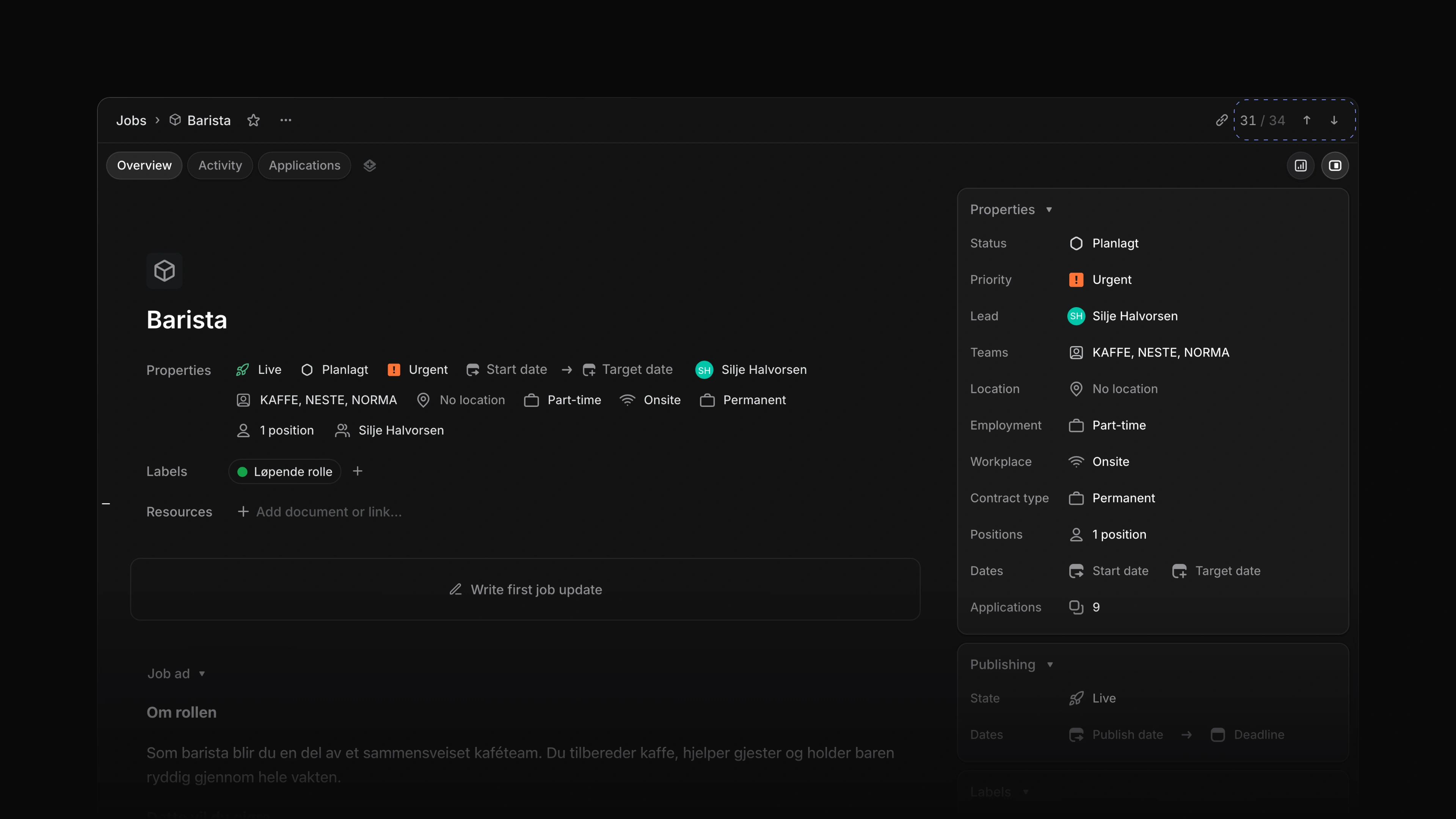The height and width of the screenshot is (819, 1456).
Task: Click Write first job update
Action: pos(526,590)
